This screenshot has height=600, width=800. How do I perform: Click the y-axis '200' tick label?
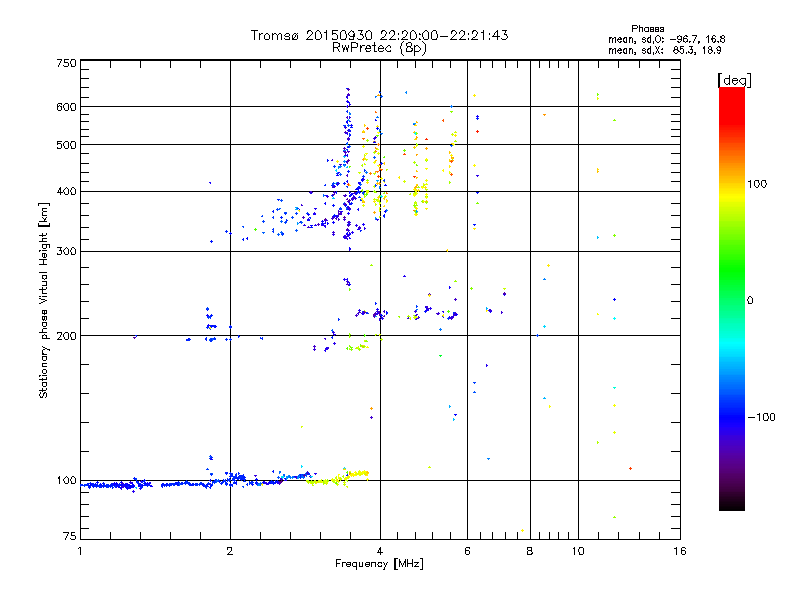click(66, 336)
